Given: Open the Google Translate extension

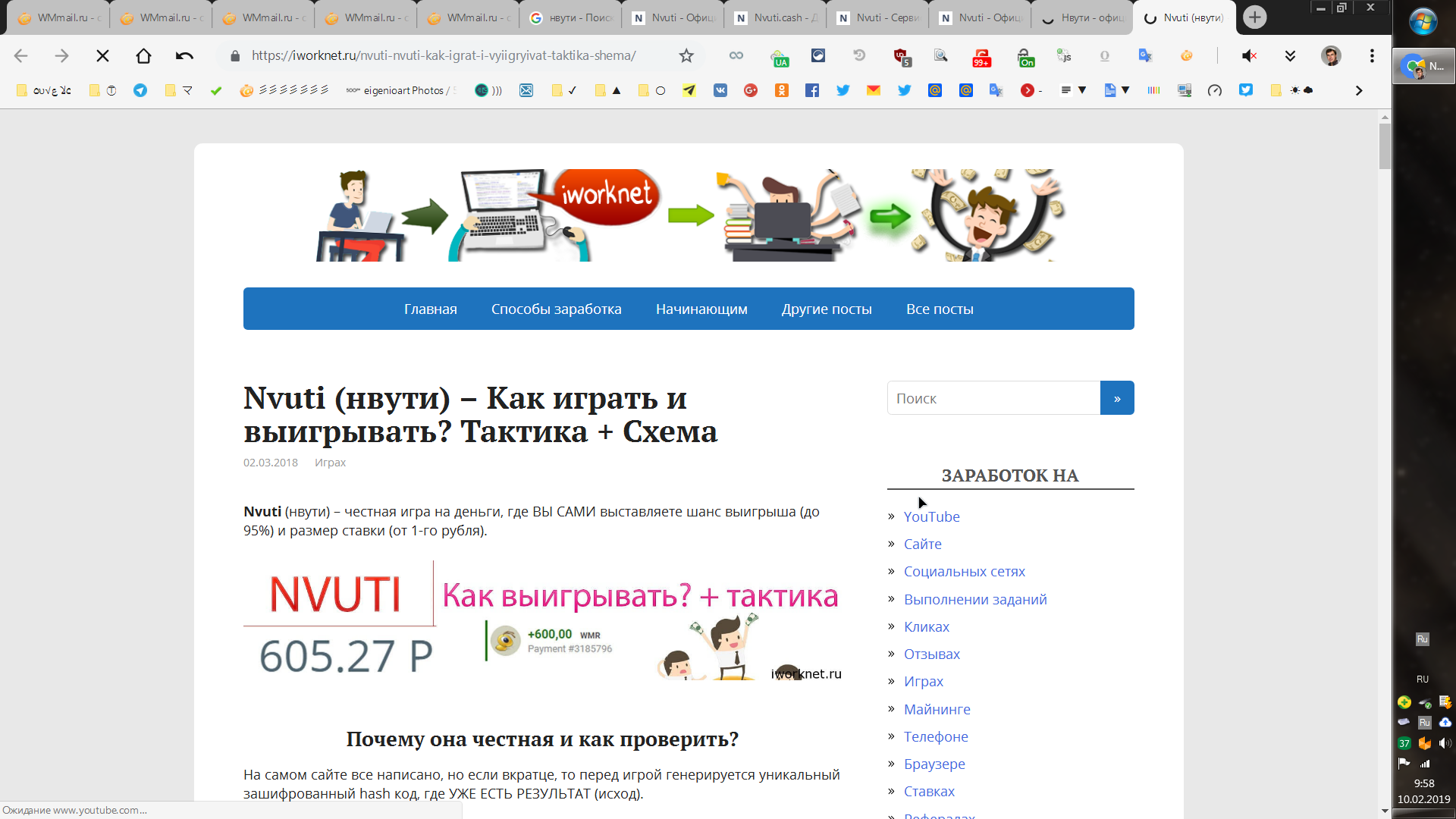Looking at the screenshot, I should tap(1146, 55).
